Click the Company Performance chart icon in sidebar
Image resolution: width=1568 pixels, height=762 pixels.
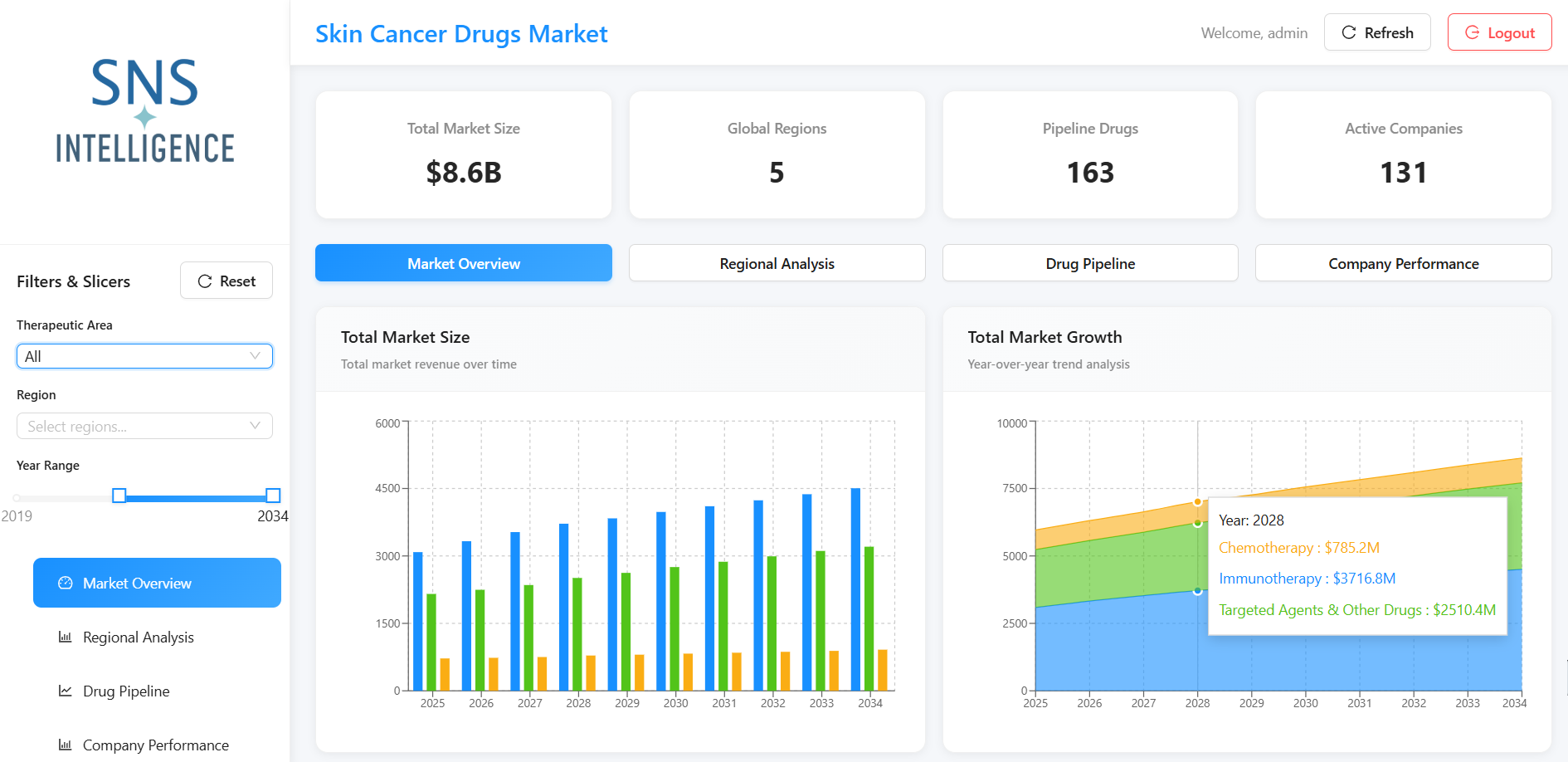pos(65,745)
